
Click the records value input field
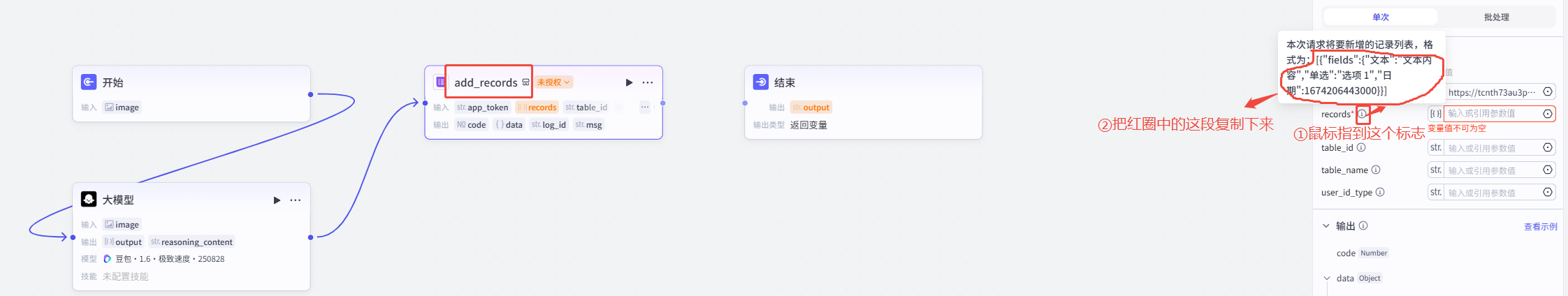pos(1491,113)
